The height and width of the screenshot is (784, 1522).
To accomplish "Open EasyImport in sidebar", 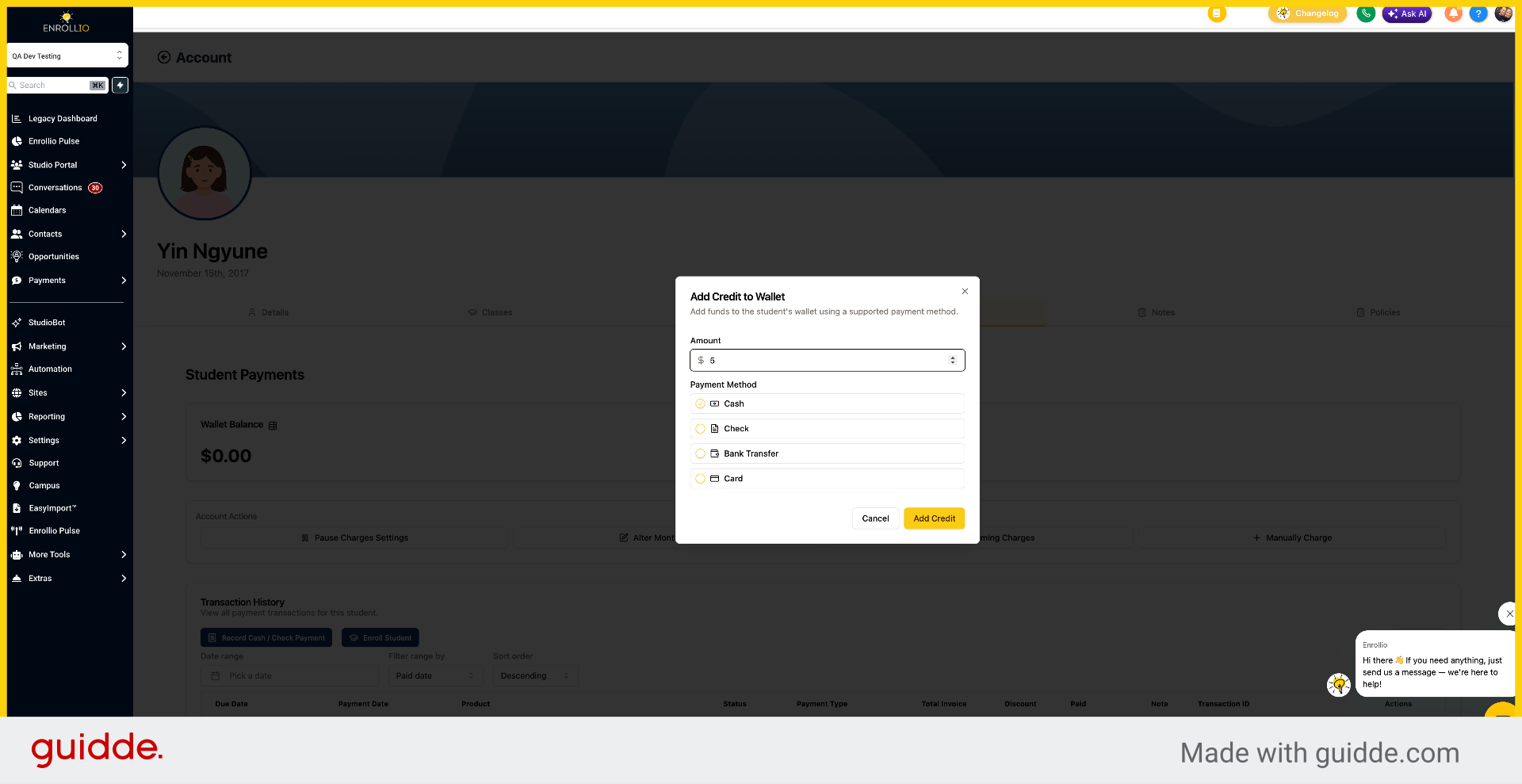I will coord(52,508).
